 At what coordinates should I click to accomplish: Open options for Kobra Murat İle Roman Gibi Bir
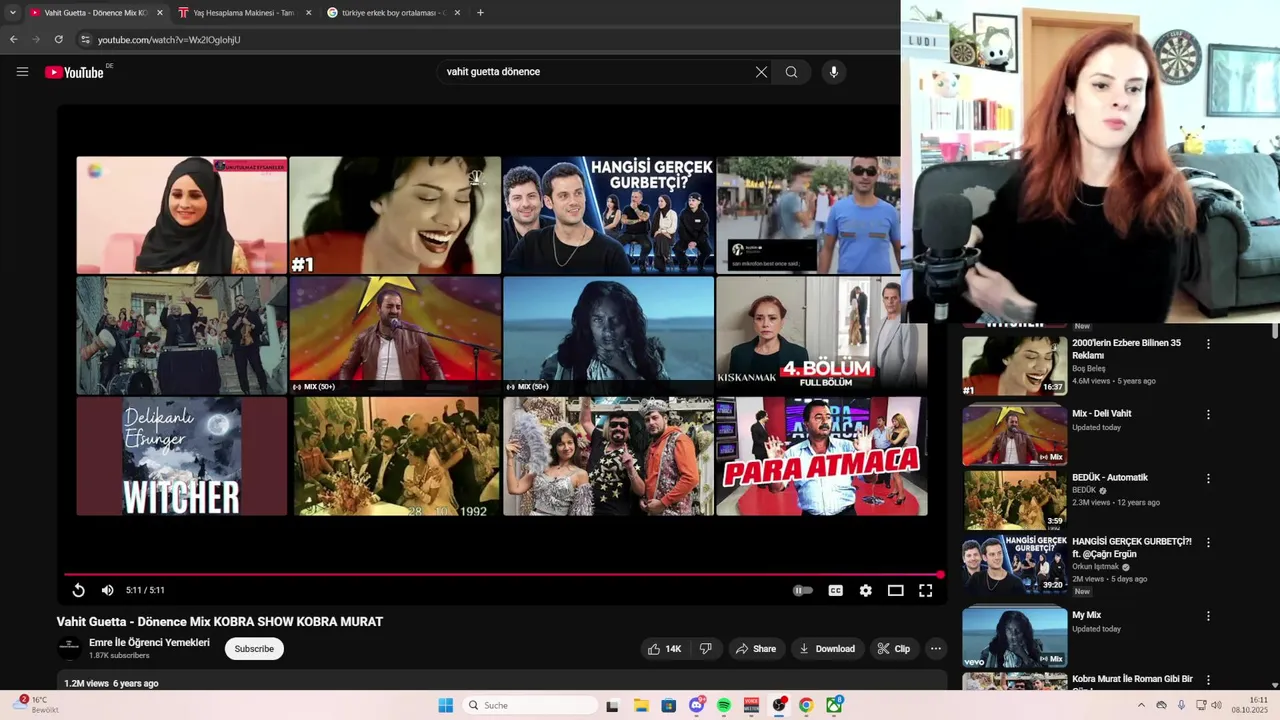tap(1208, 680)
